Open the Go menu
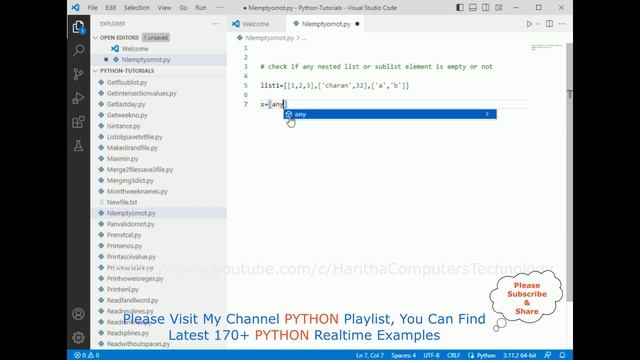The width and height of the screenshot is (640, 360). coord(183,8)
